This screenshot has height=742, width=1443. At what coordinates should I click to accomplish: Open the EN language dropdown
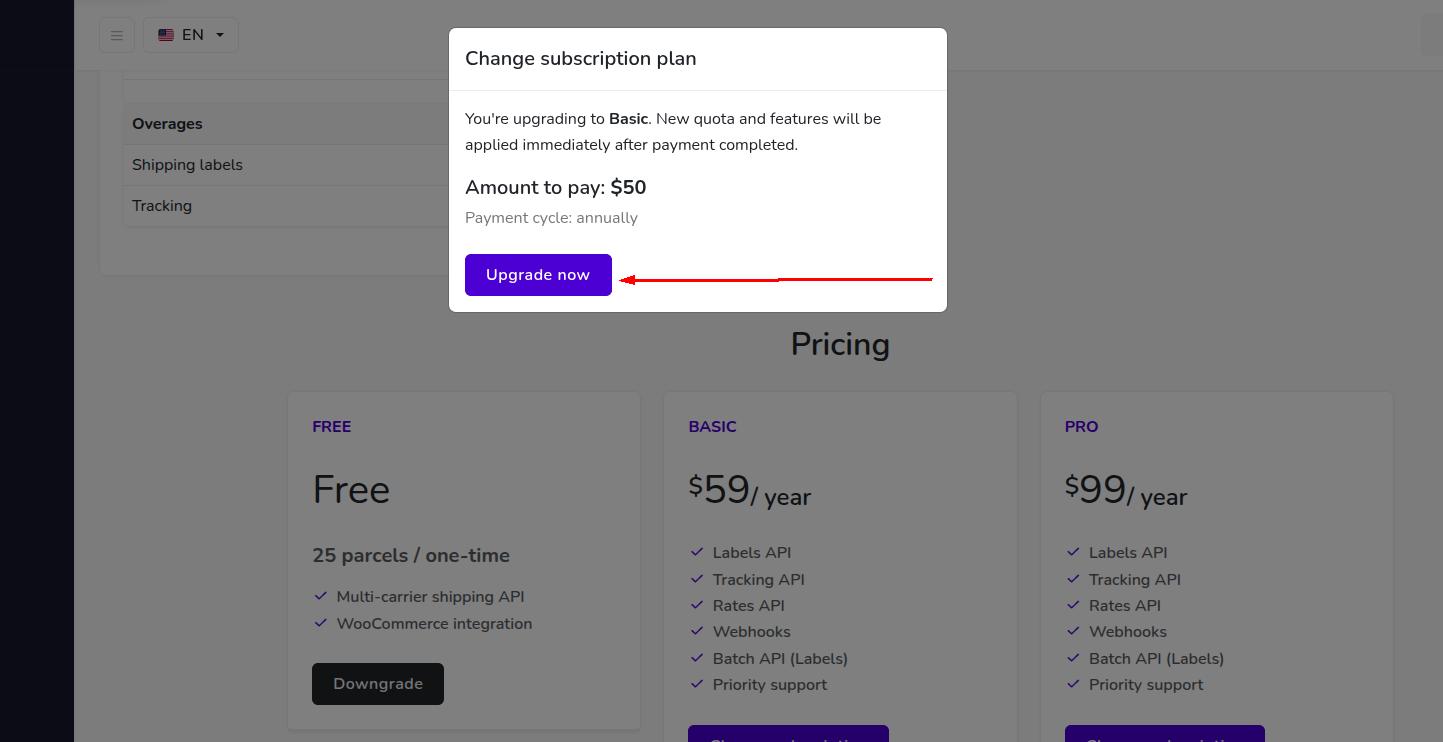[x=190, y=35]
